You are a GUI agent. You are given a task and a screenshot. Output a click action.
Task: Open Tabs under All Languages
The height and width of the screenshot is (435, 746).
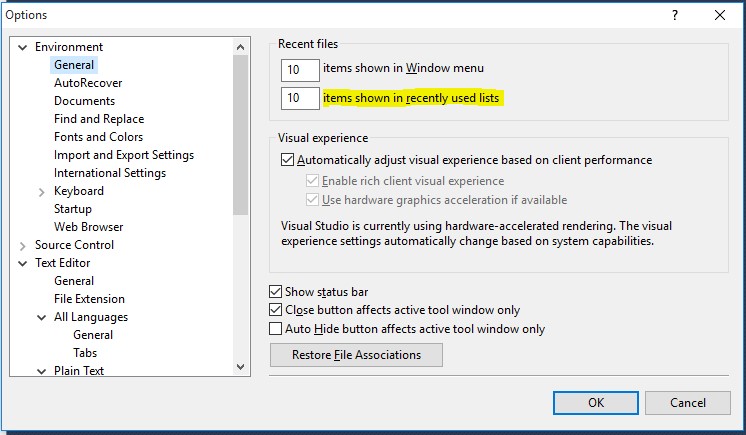pos(85,353)
